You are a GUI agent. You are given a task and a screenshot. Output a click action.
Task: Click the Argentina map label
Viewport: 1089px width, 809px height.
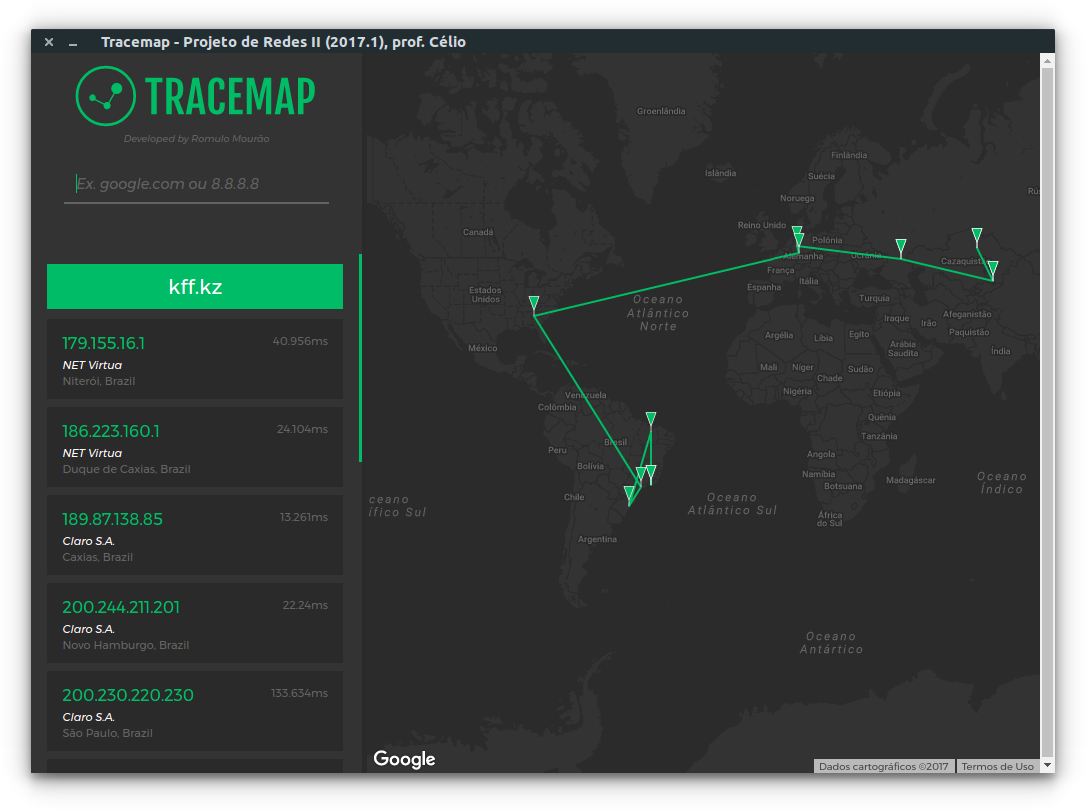[597, 540]
